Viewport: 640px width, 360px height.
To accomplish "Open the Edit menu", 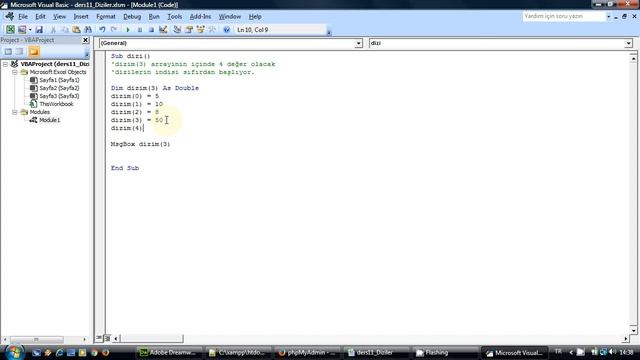I will (40, 17).
